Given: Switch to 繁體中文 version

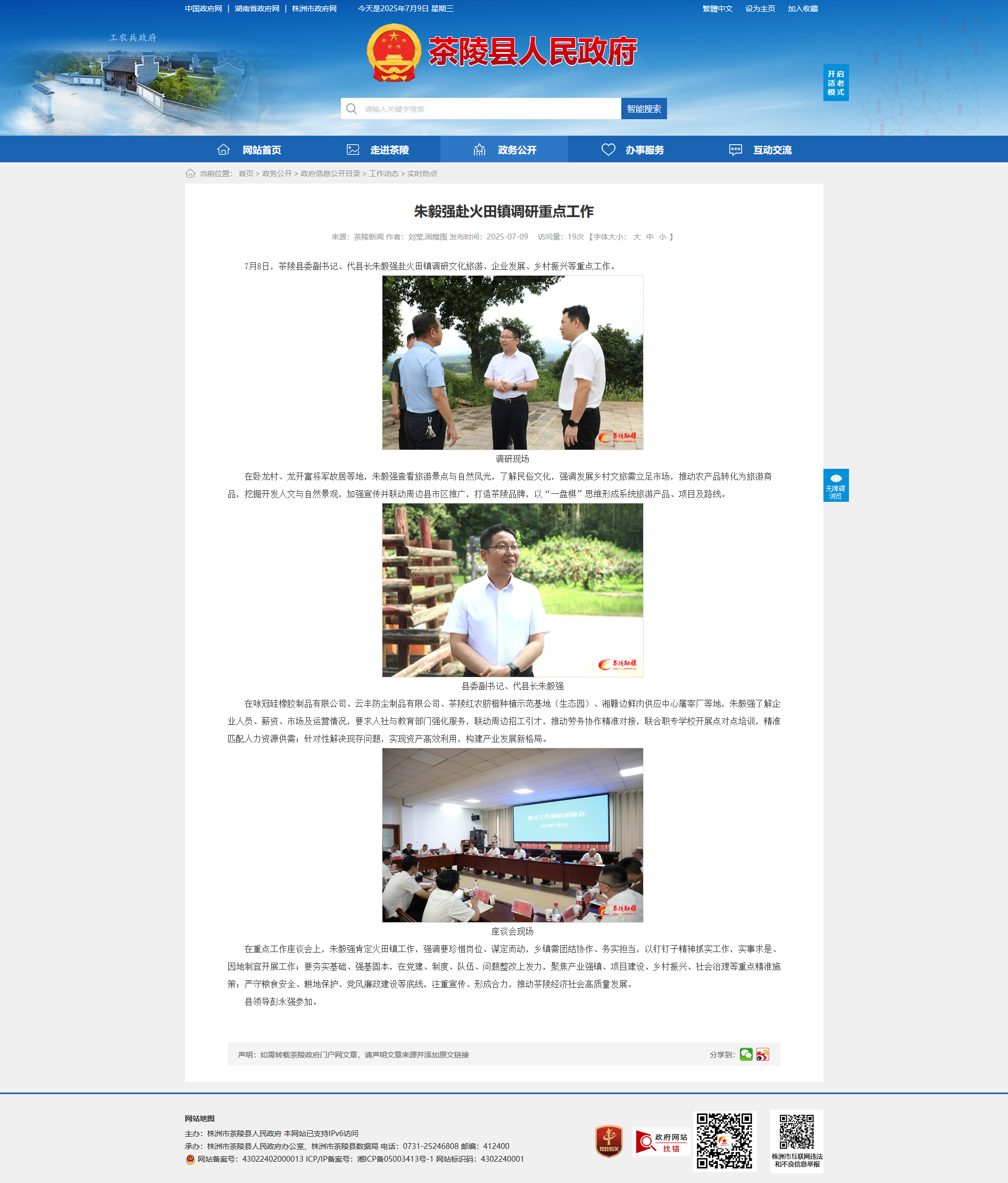Looking at the screenshot, I should point(718,9).
